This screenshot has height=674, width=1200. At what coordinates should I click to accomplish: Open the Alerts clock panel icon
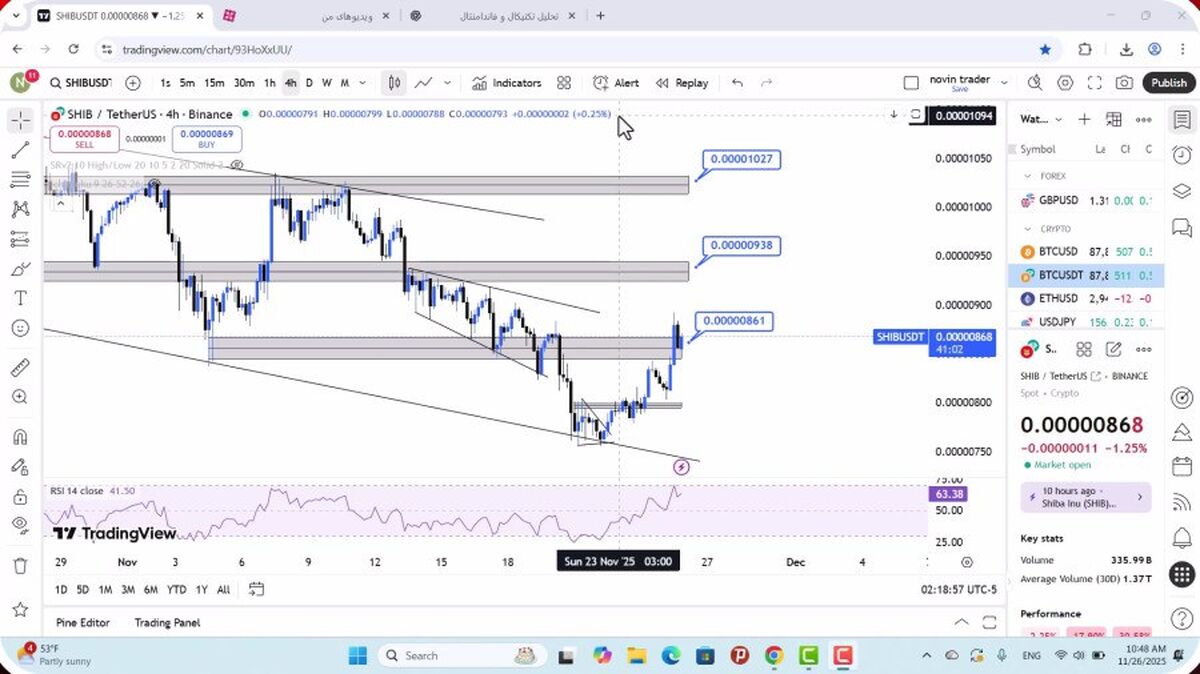click(1181, 155)
